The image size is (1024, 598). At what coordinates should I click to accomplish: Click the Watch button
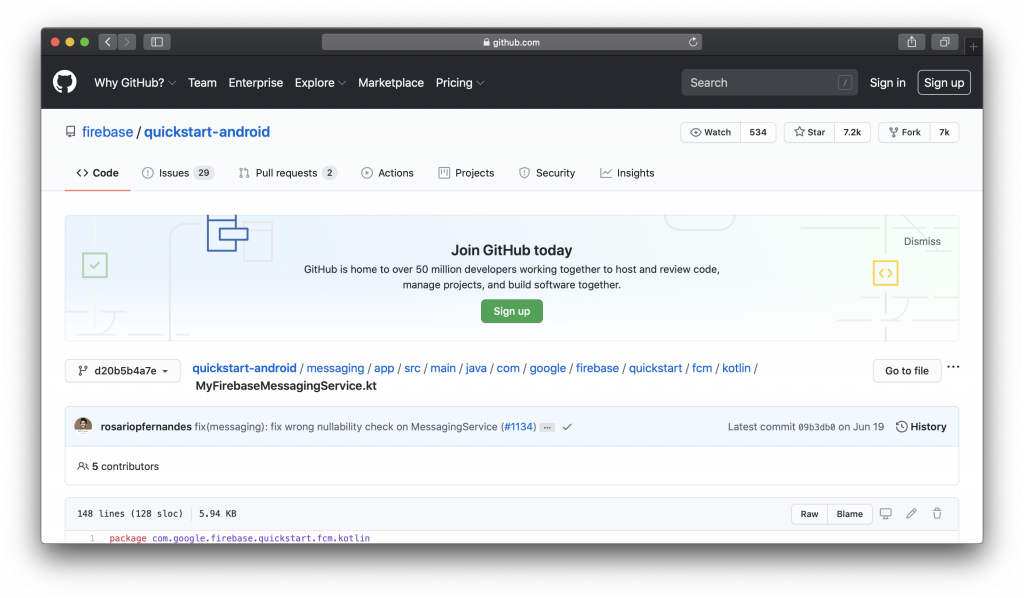click(x=711, y=132)
